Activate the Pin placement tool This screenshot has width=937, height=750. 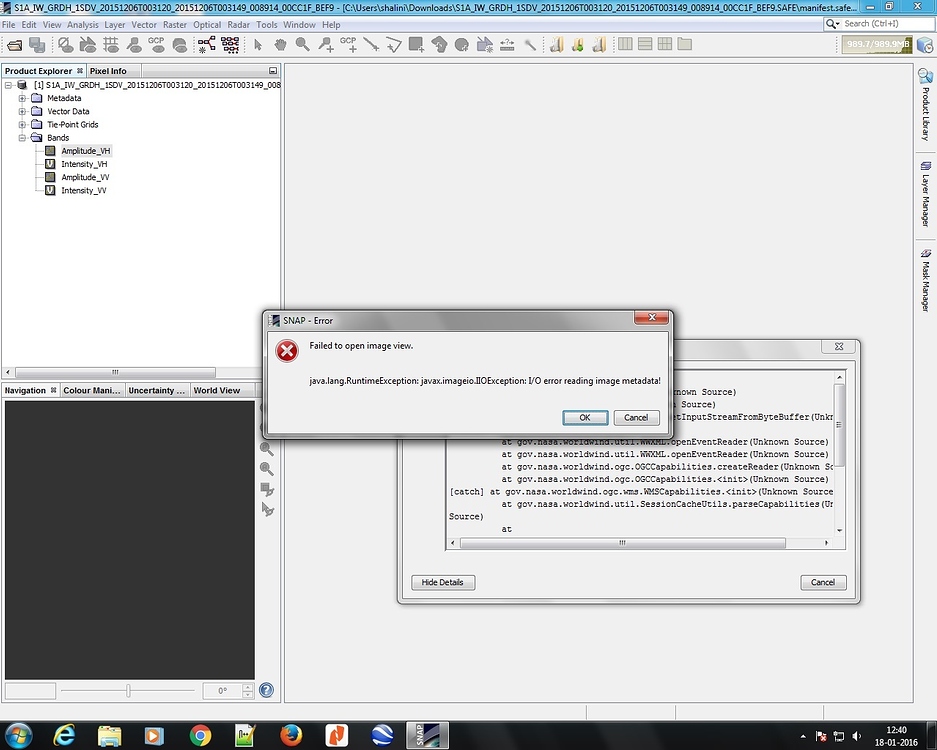pyautogui.click(x=326, y=44)
